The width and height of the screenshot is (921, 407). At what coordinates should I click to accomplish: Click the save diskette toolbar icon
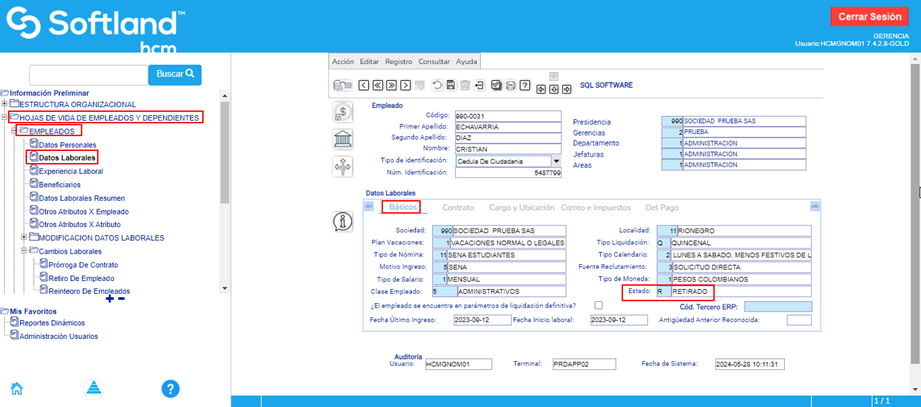451,86
